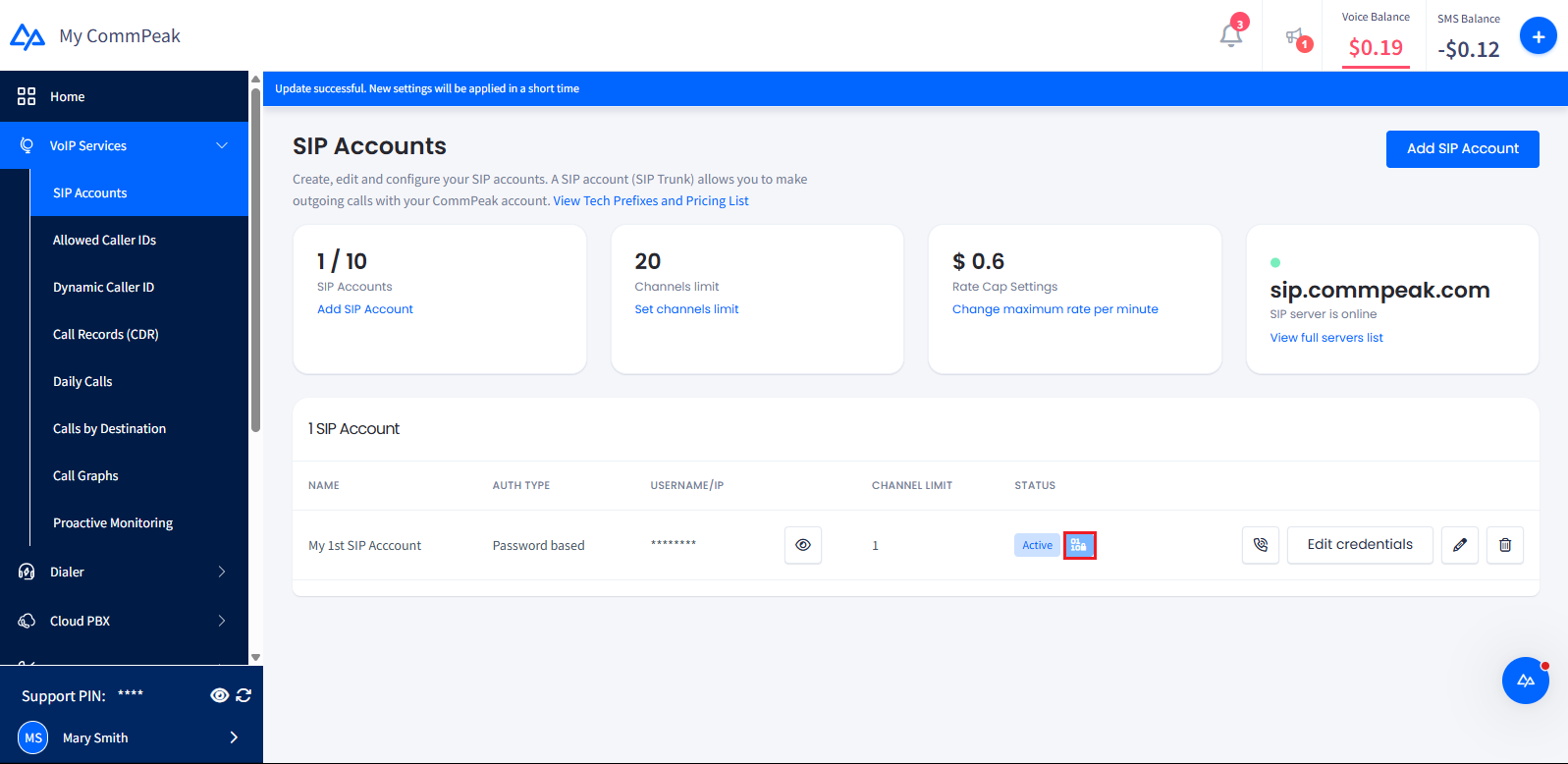Click the blue plus add-funds button
Screen dimensions: 1568x764
1538,36
